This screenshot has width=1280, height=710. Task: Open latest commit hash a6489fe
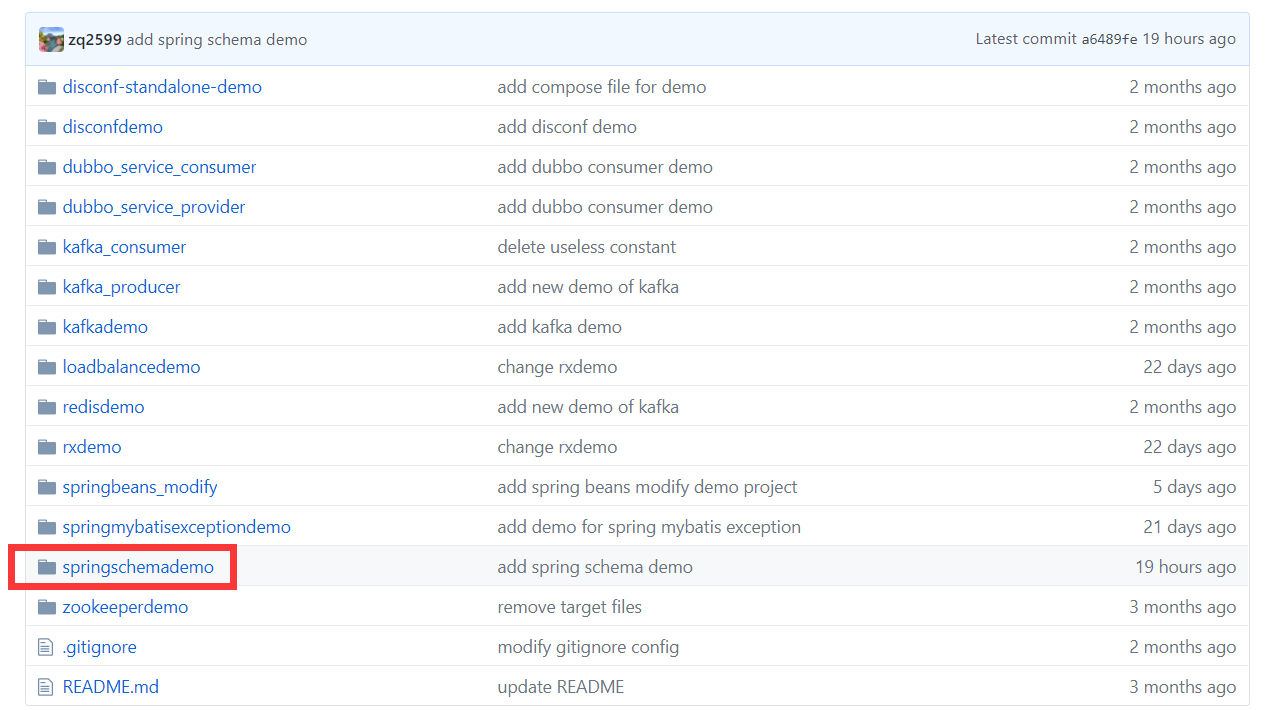[1109, 40]
